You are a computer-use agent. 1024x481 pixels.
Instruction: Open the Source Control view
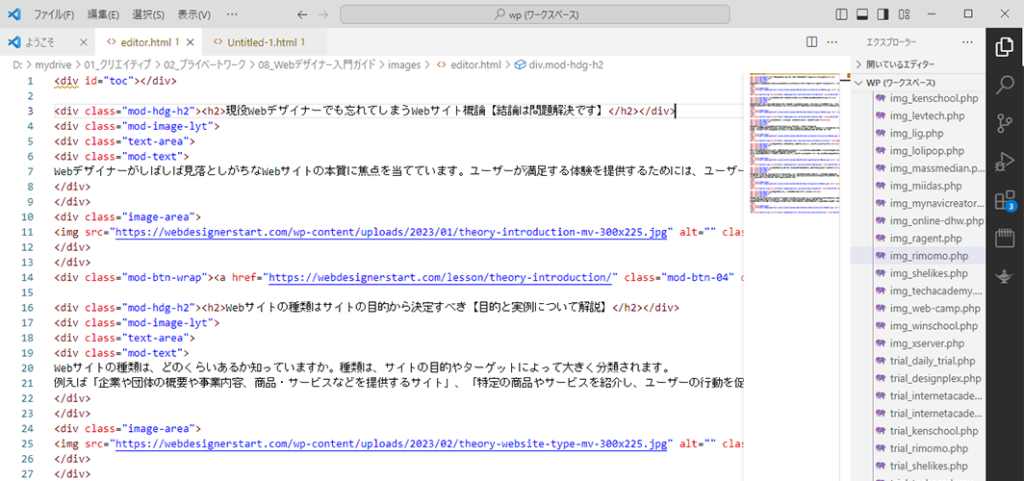click(x=1004, y=123)
